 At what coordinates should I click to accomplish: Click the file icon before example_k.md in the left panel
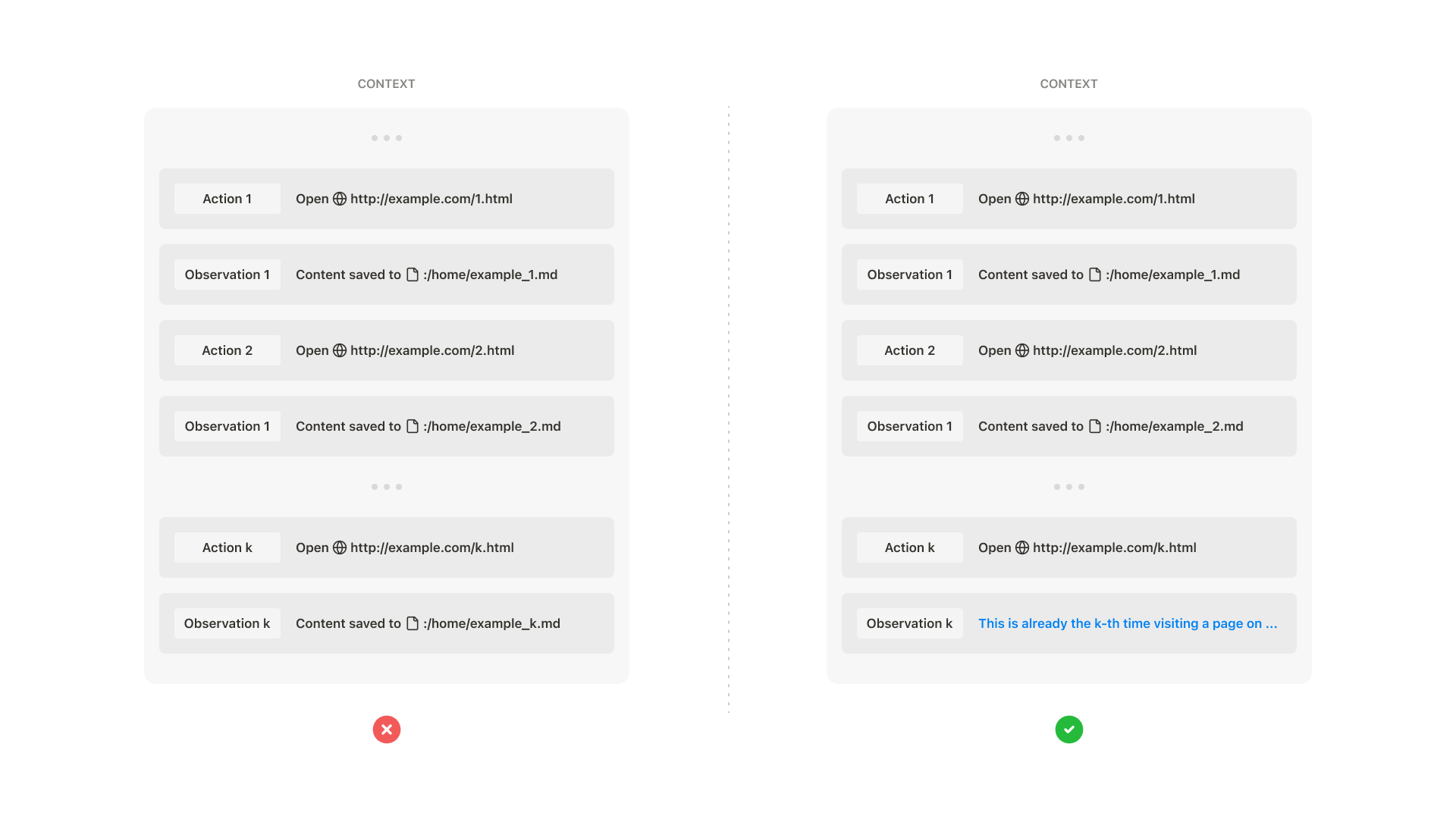[413, 623]
